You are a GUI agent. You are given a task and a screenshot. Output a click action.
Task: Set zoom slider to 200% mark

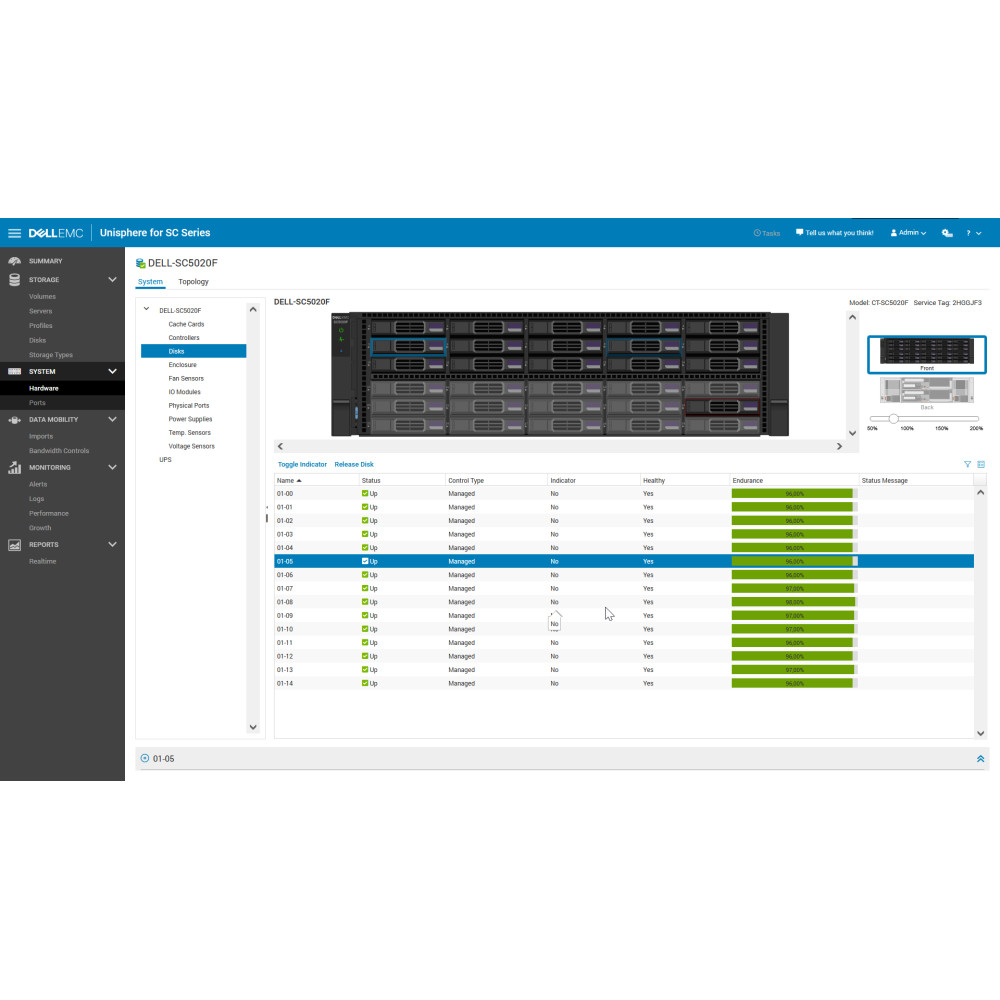click(976, 419)
